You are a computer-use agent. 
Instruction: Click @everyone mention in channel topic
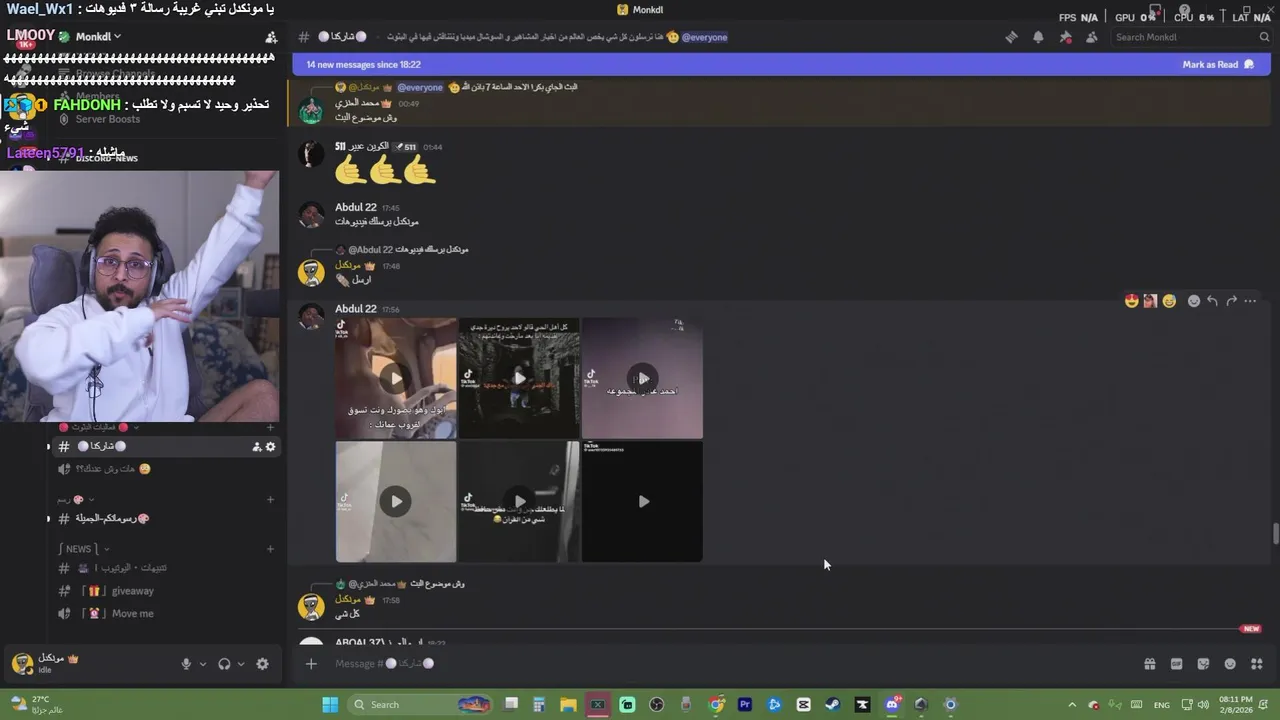pyautogui.click(x=704, y=37)
